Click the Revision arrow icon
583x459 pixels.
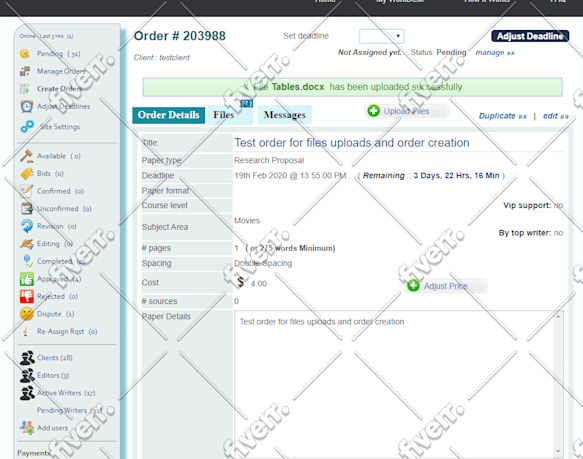point(27,226)
